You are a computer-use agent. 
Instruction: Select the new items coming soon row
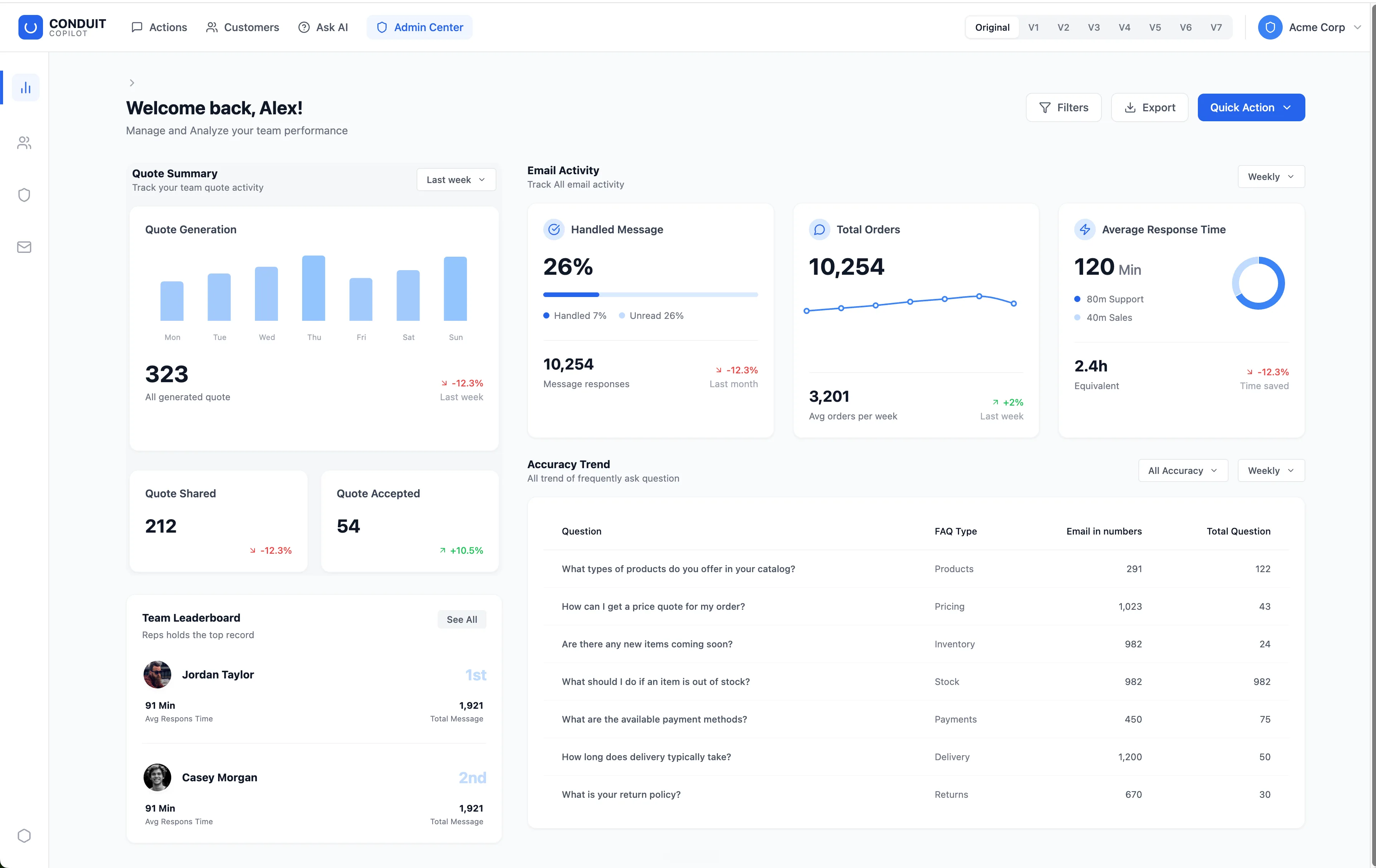pos(916,644)
